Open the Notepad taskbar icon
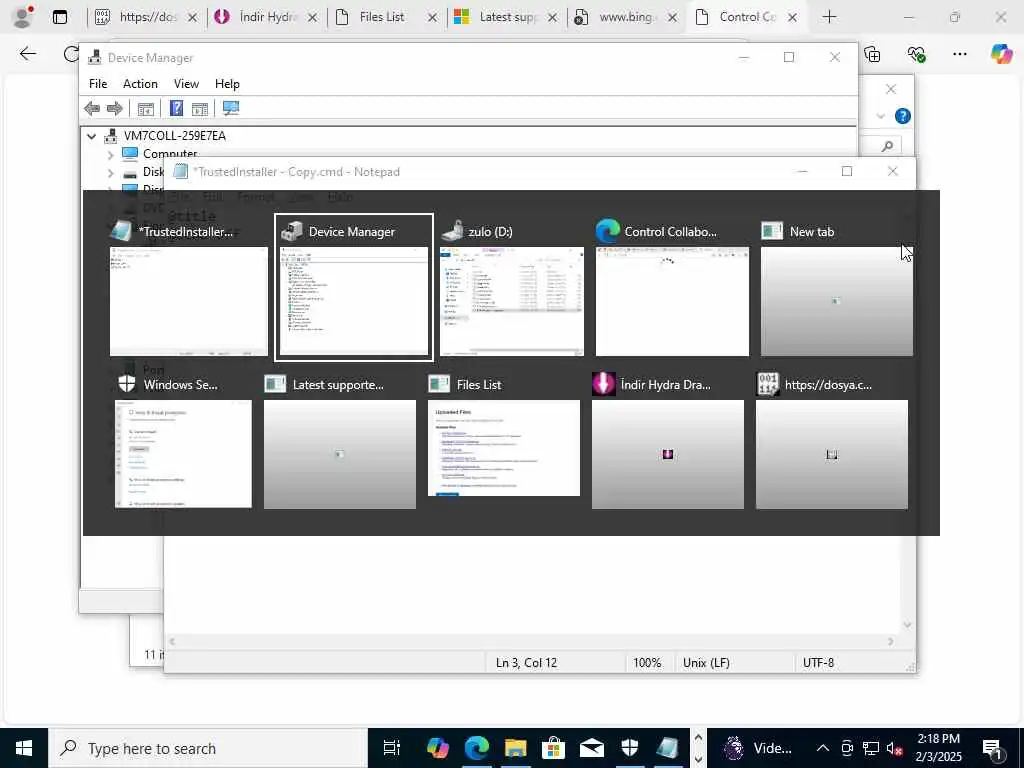The image size is (1024, 768). (x=668, y=748)
